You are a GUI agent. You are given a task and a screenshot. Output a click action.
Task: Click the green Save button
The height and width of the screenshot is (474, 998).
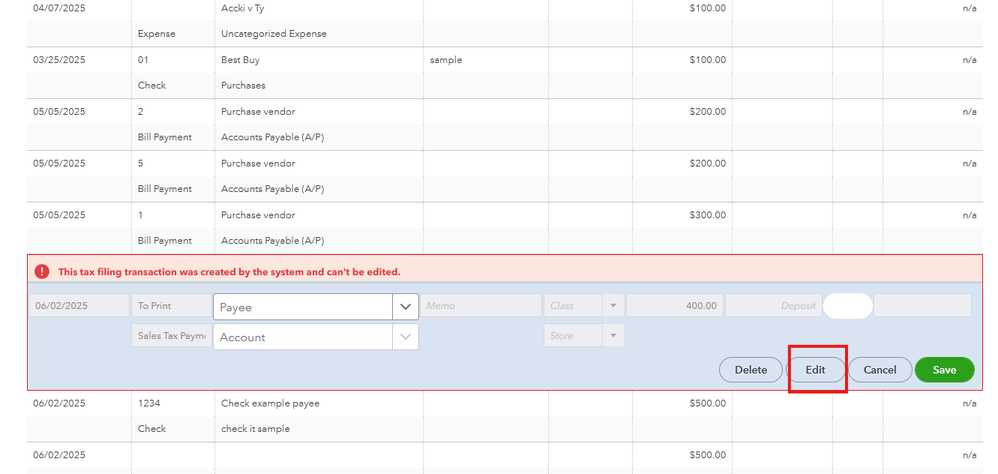944,370
